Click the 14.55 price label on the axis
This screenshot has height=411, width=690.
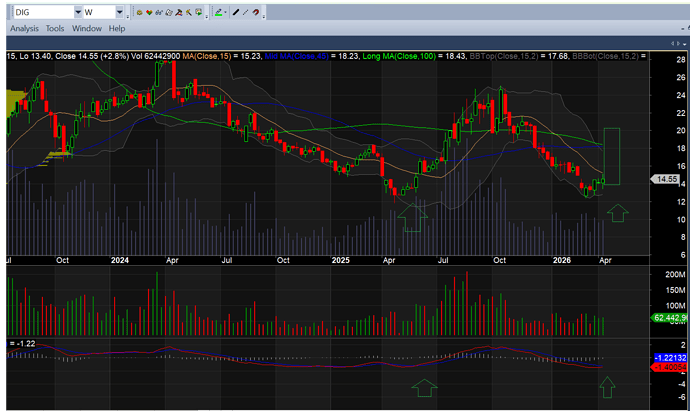click(x=665, y=179)
